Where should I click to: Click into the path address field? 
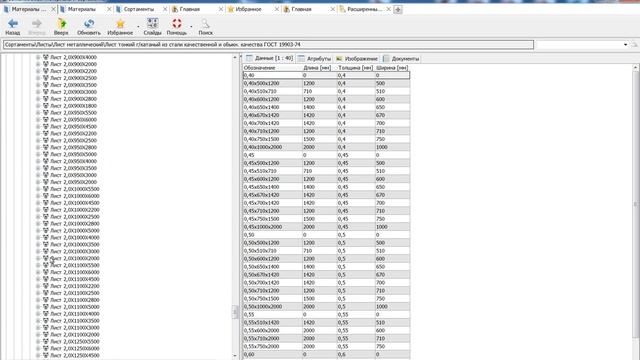pos(268,44)
